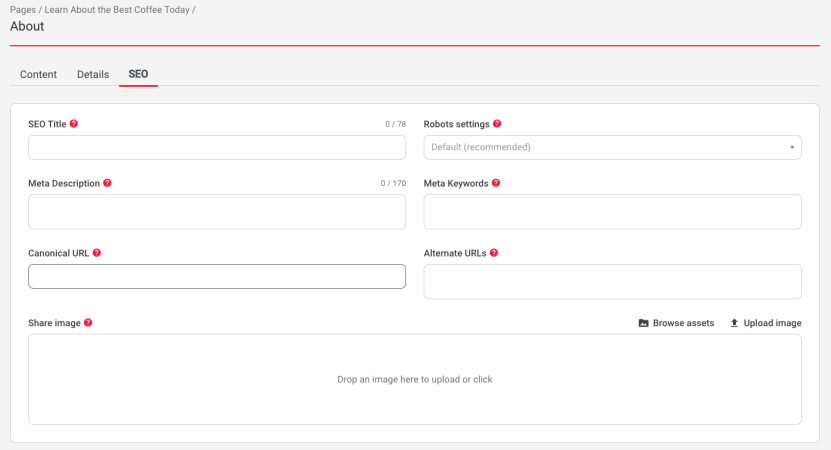Screen dimensions: 831x450
Task: Switch to the Details tab
Action: (93, 74)
